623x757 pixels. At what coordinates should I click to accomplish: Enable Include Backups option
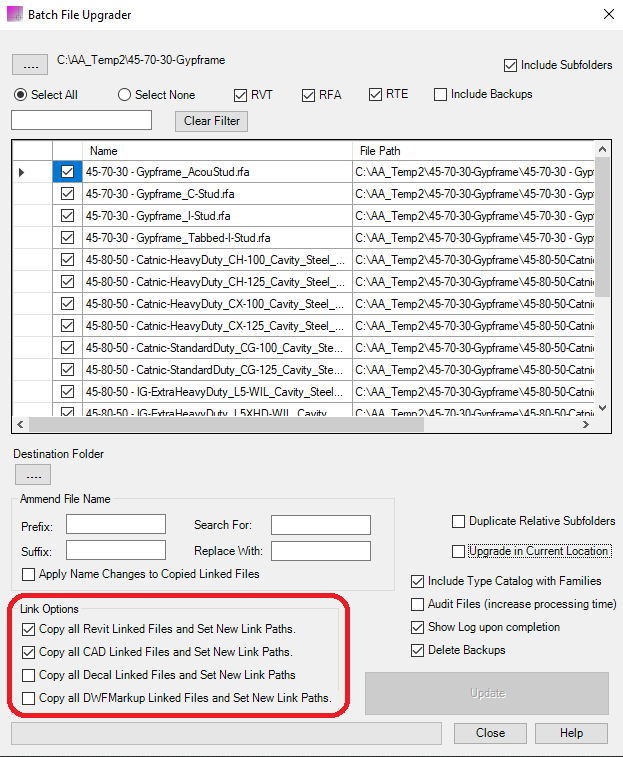(x=440, y=94)
